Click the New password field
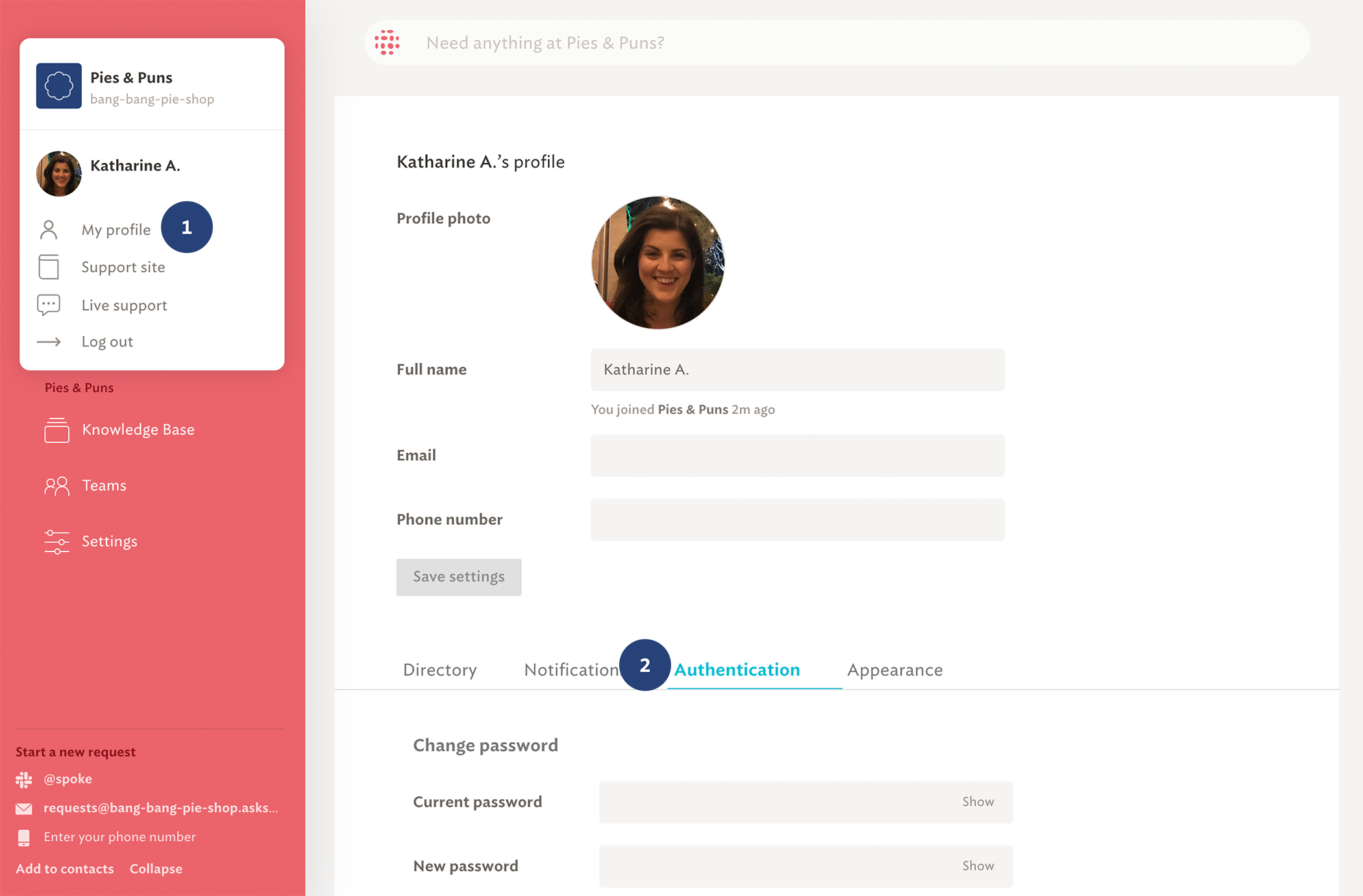Image resolution: width=1363 pixels, height=896 pixels. click(805, 866)
